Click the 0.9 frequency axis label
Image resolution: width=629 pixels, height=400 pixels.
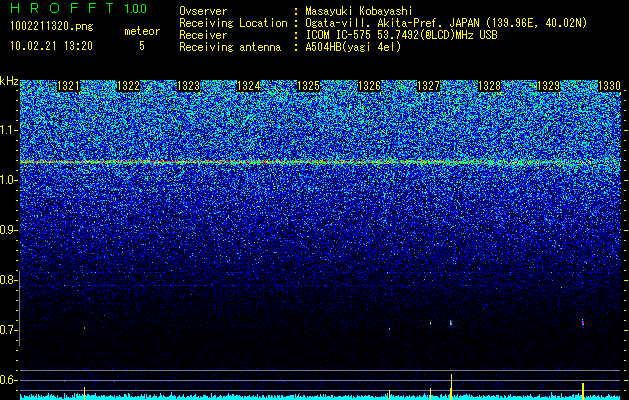pyautogui.click(x=9, y=230)
